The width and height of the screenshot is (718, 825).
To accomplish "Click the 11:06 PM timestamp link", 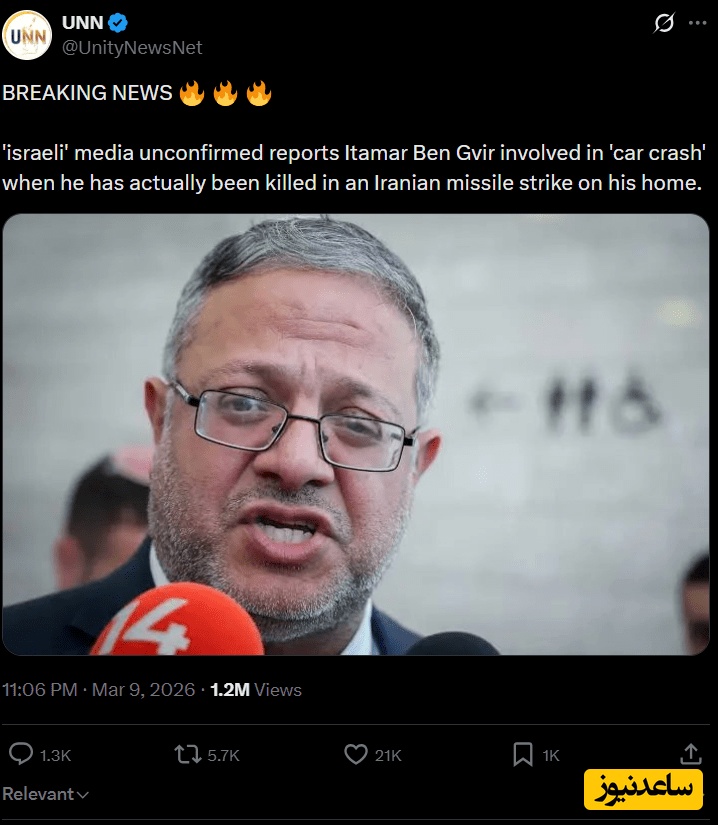I will click(x=40, y=690).
